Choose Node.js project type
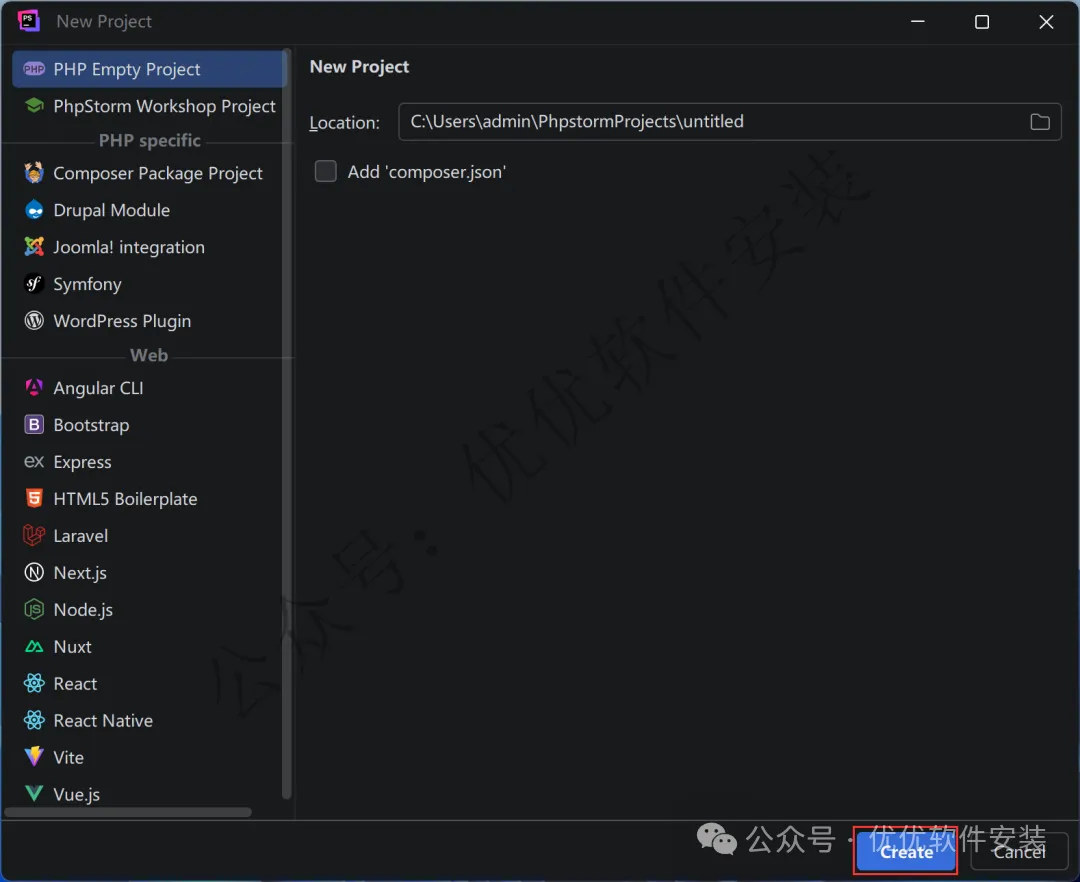Screen dimensions: 1080x882 click(x=149, y=609)
